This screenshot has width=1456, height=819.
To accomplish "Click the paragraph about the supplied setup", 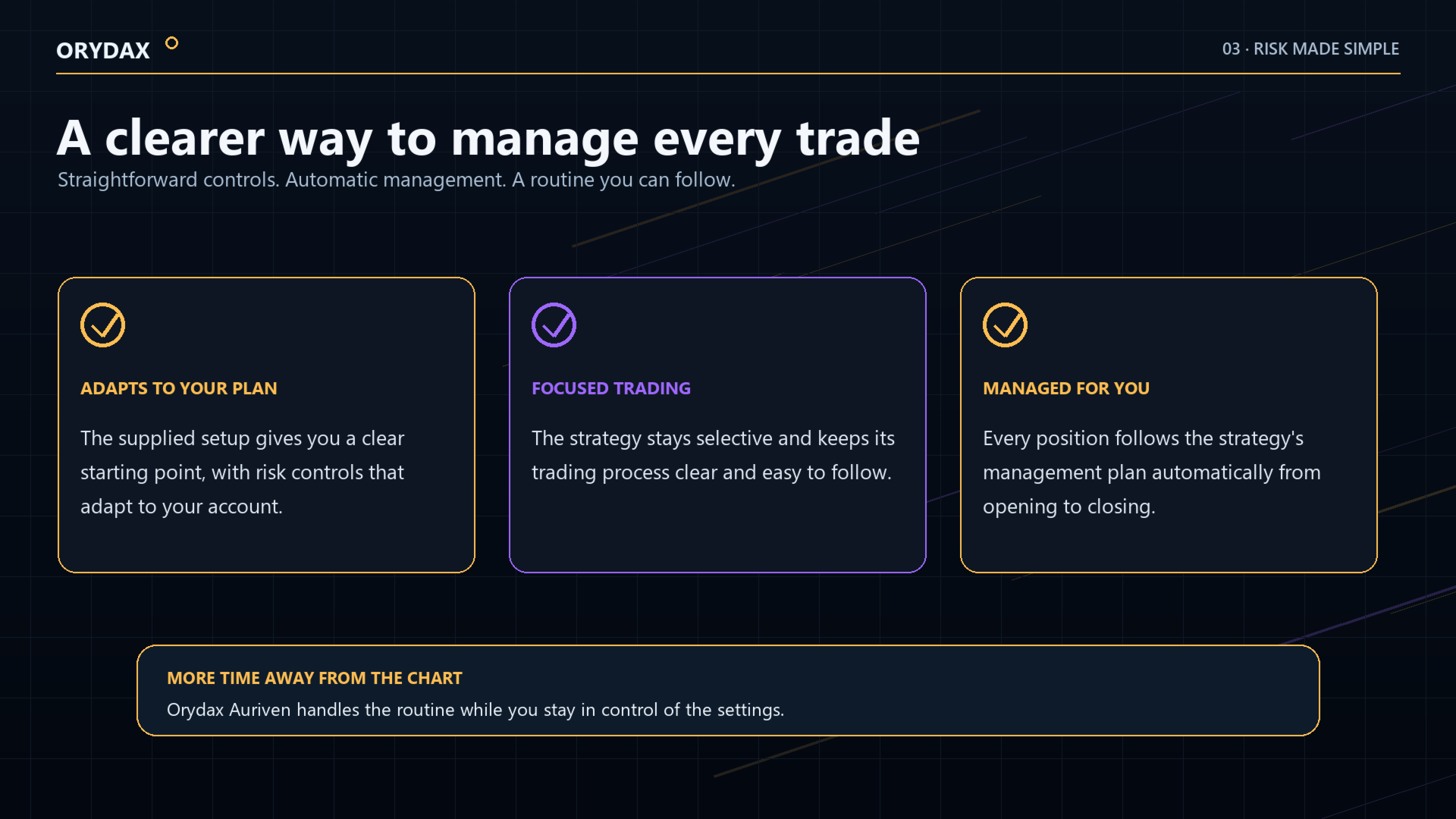I will 243,472.
